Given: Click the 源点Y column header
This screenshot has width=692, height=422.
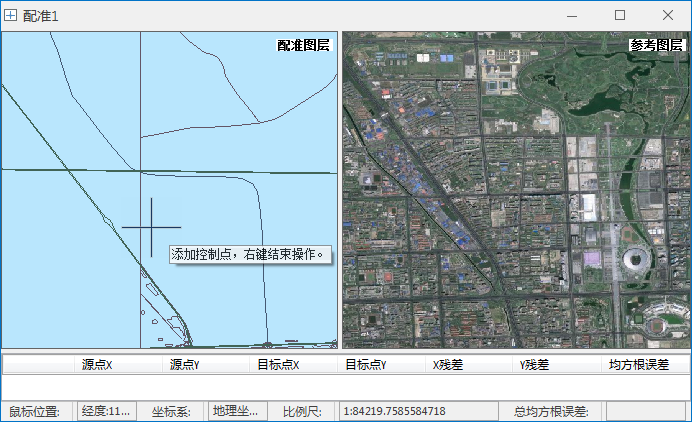Looking at the screenshot, I should [x=184, y=365].
